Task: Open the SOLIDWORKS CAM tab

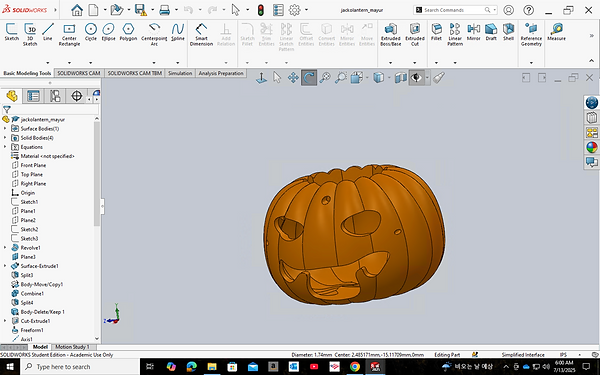Action: 79,73
